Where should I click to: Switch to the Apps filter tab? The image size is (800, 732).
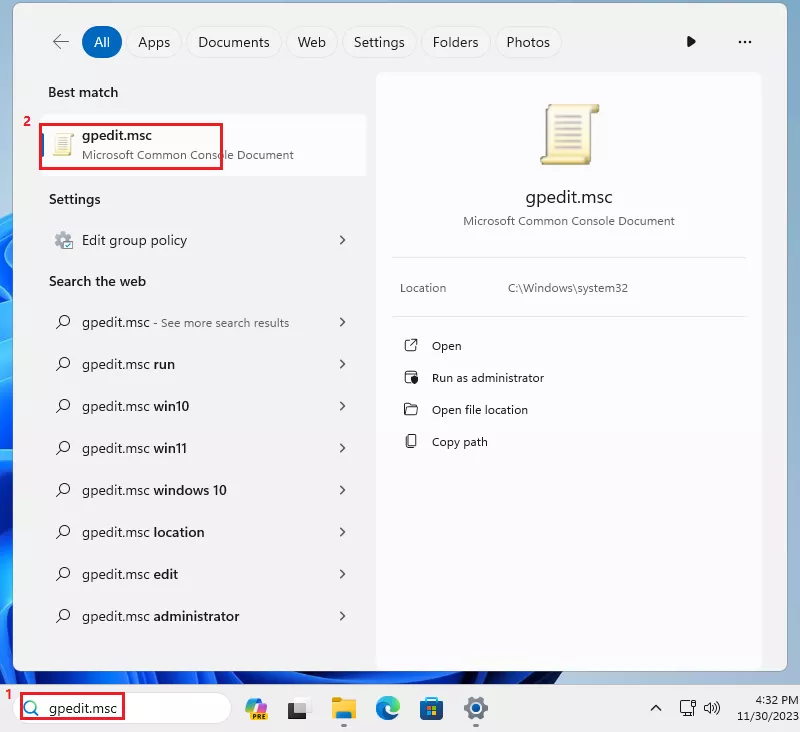click(154, 42)
